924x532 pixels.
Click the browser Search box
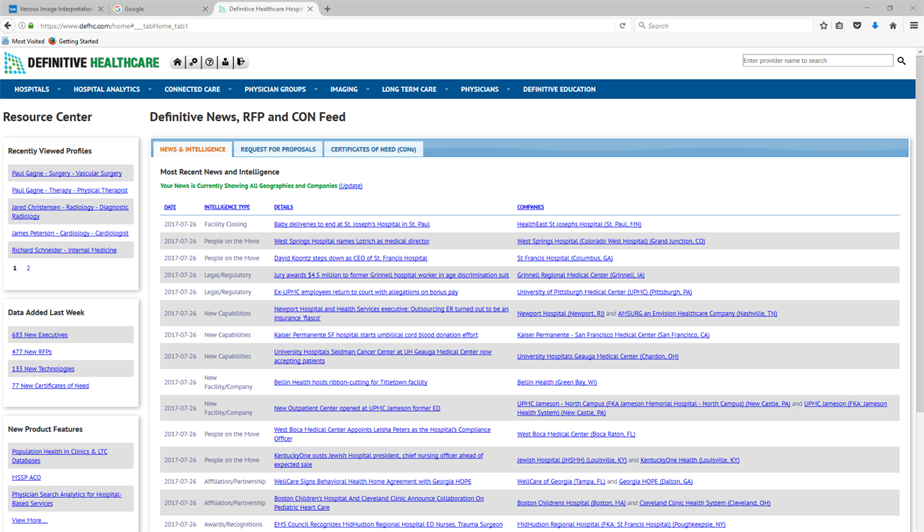[724, 26]
